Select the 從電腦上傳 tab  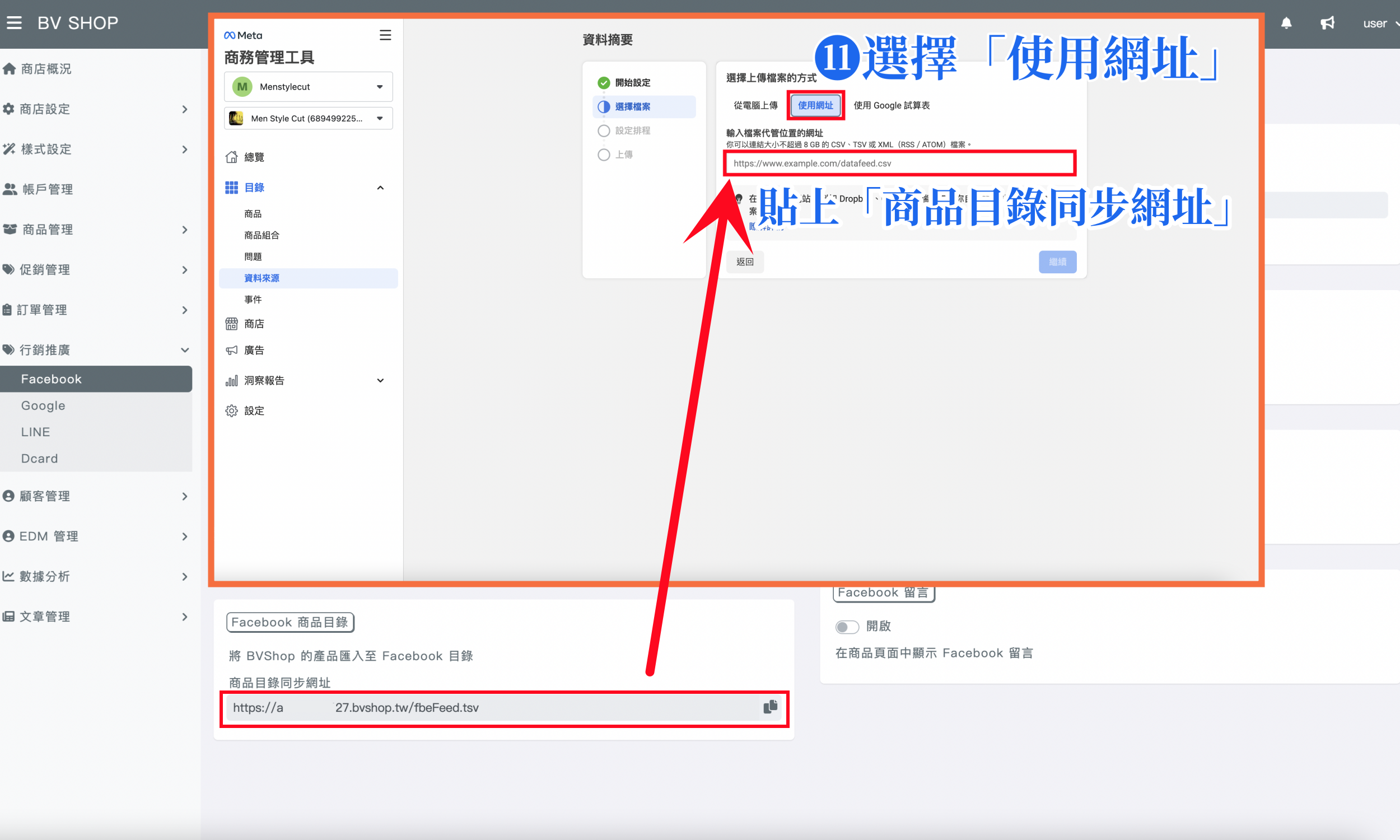coord(755,105)
